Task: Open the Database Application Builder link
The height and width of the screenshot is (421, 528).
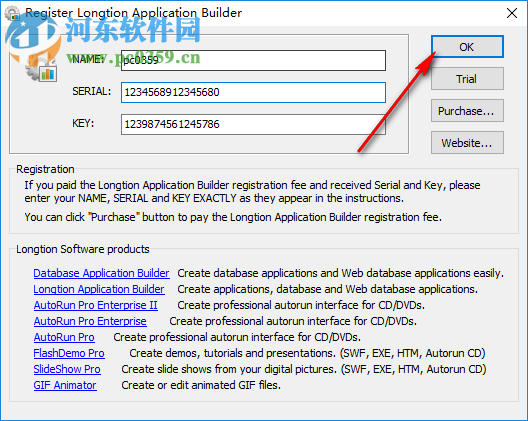Action: pyautogui.click(x=101, y=273)
